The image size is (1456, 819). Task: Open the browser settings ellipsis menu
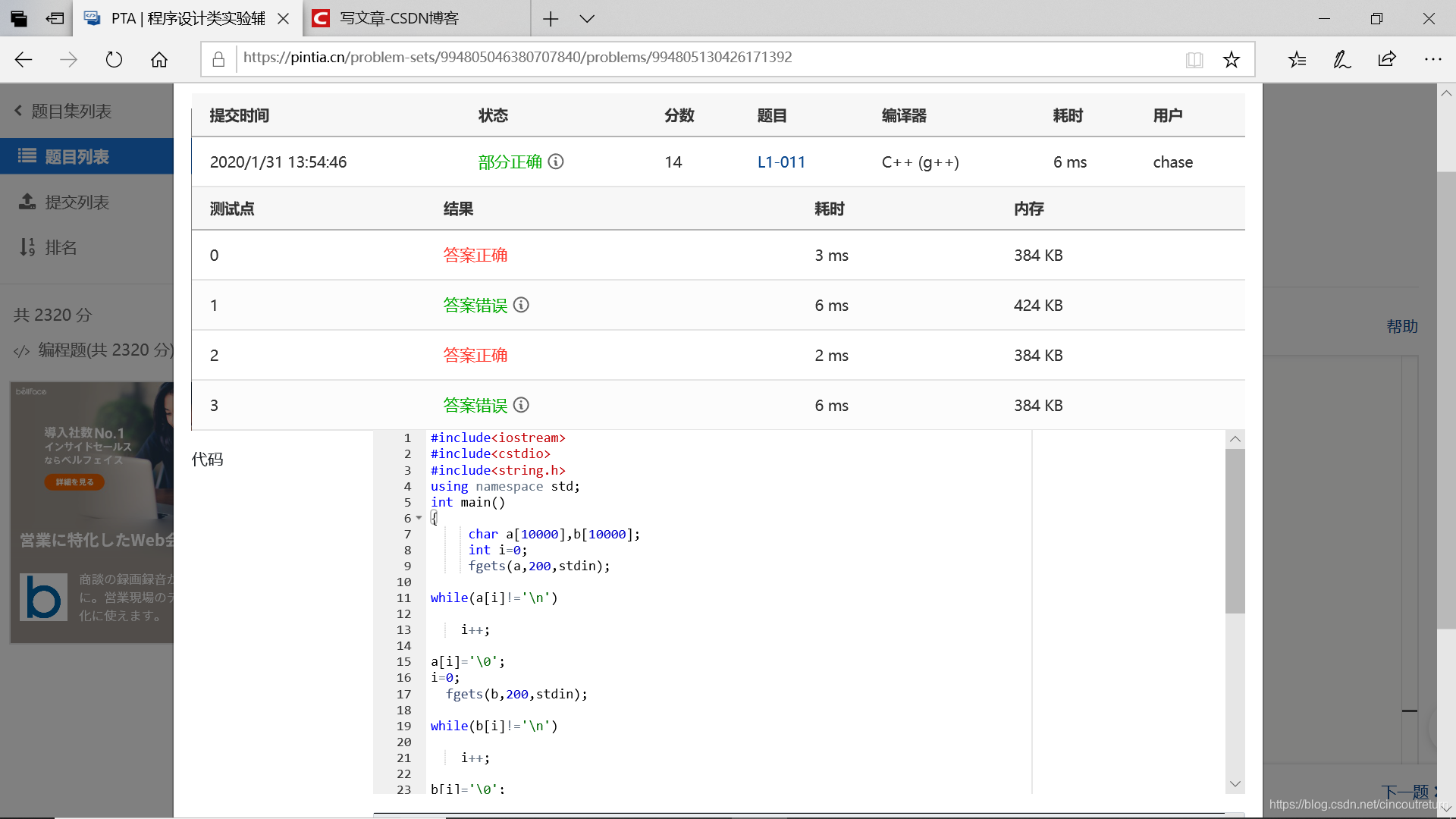(x=1432, y=59)
